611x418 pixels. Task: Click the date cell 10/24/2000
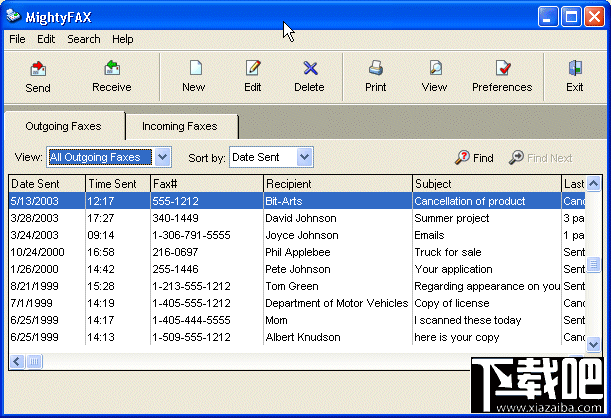point(37,252)
